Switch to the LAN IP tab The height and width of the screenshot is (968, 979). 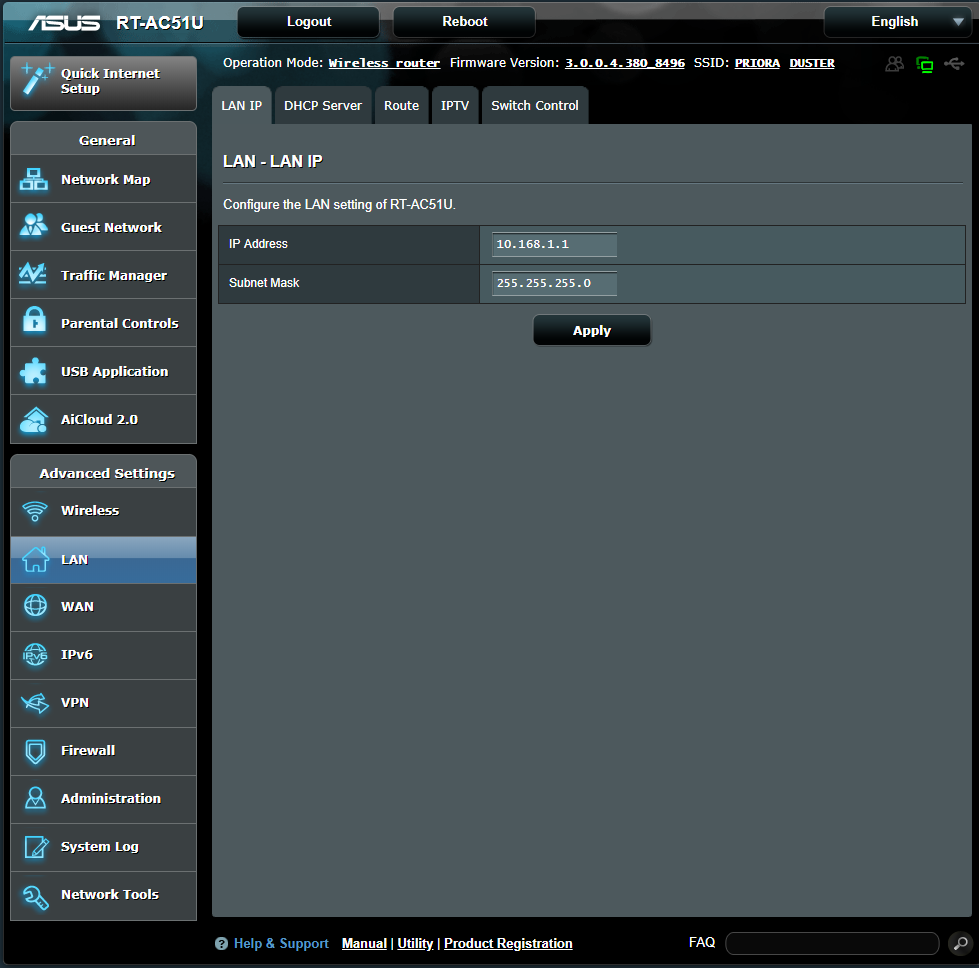click(242, 106)
